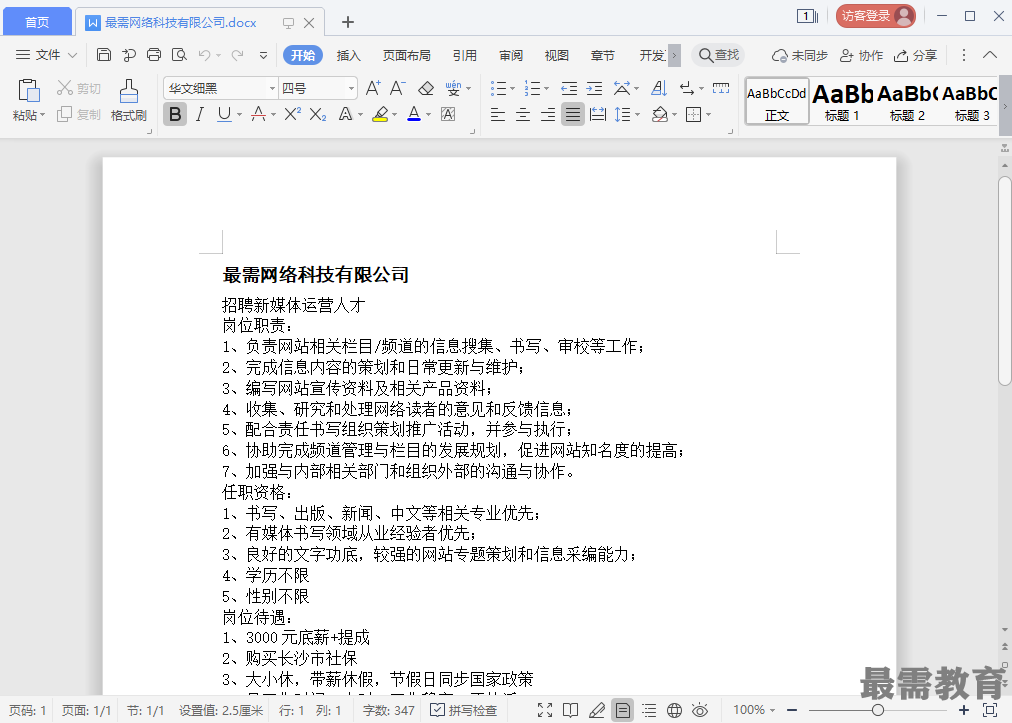
Task: Expand ribbon tabs scroll arrow
Action: (x=674, y=56)
